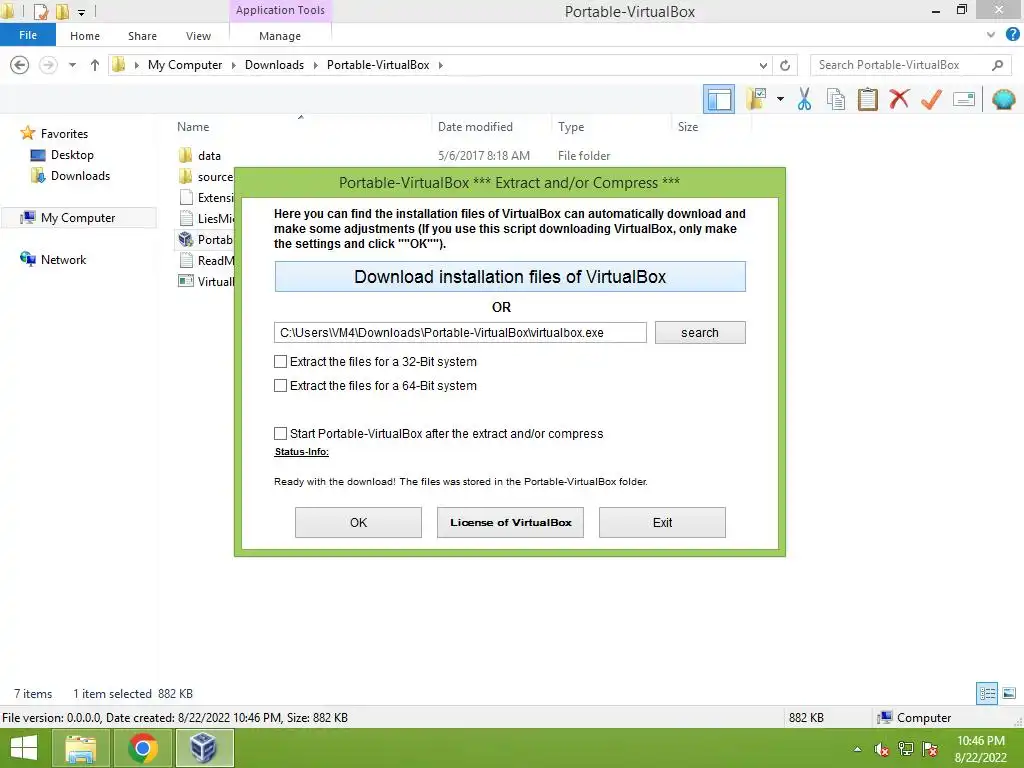Open the Manage ribbon tab
This screenshot has width=1024, height=768.
(280, 36)
